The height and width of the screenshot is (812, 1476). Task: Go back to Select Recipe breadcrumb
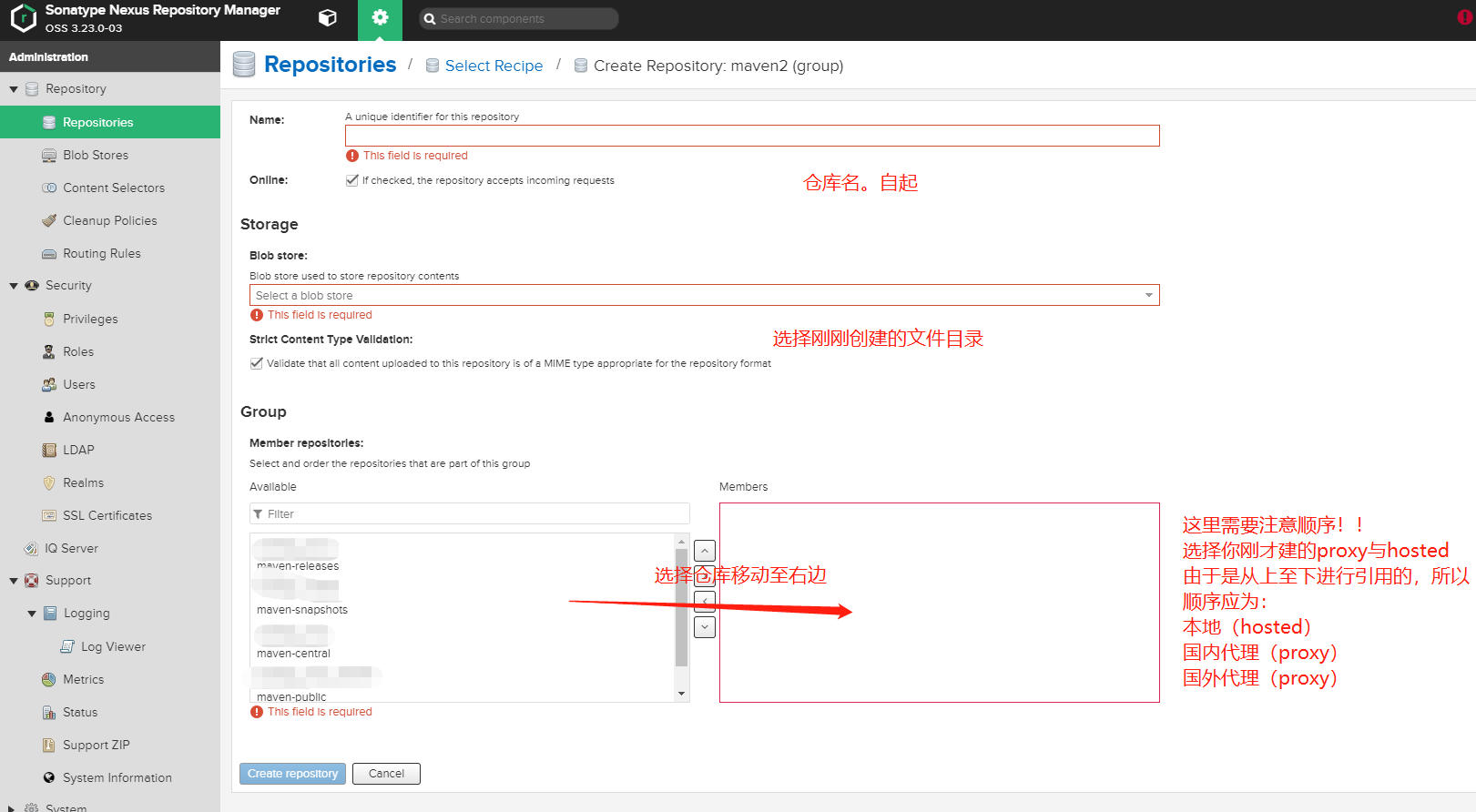pos(494,66)
